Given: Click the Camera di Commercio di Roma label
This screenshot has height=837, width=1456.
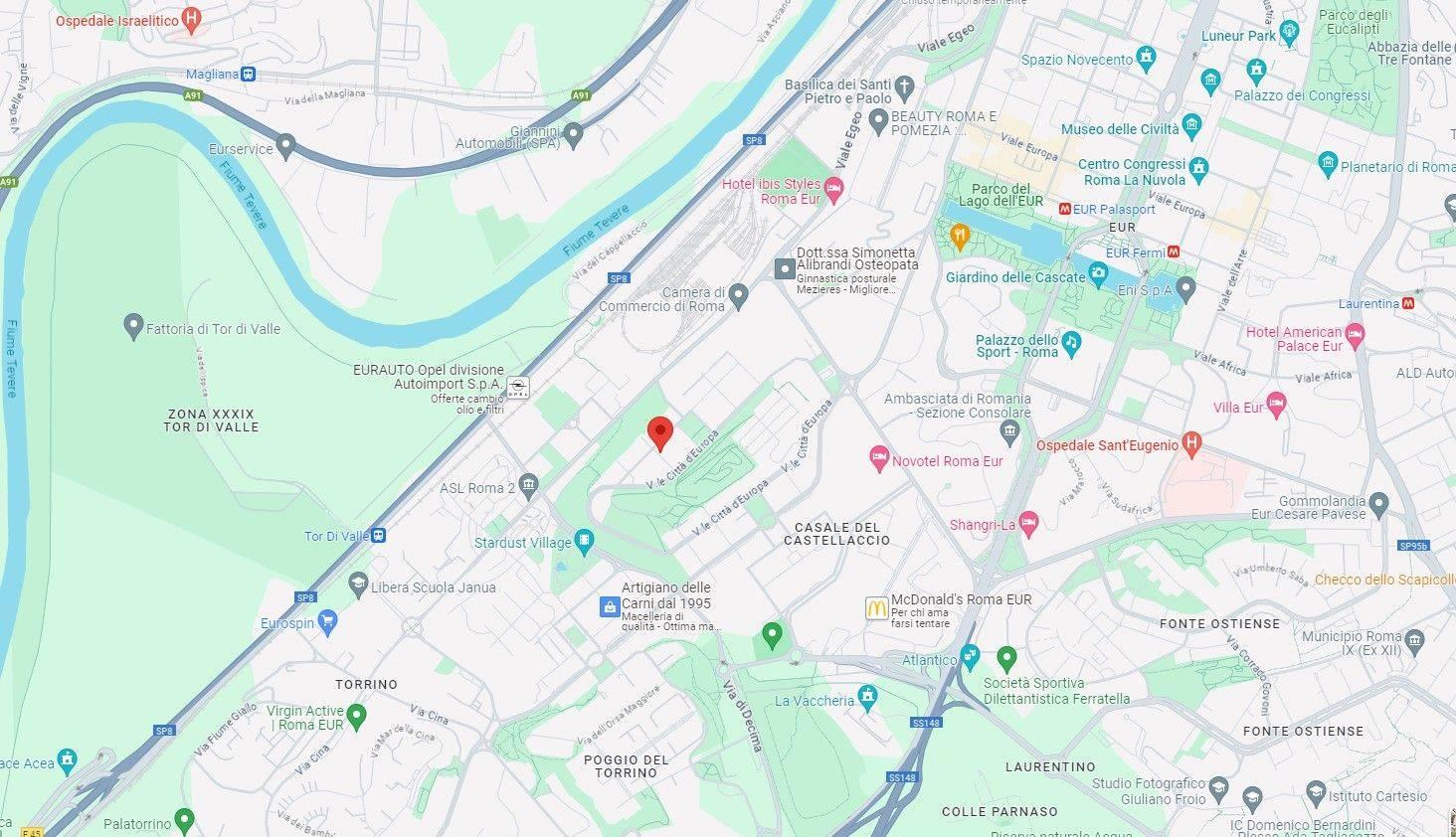Looking at the screenshot, I should (x=661, y=299).
